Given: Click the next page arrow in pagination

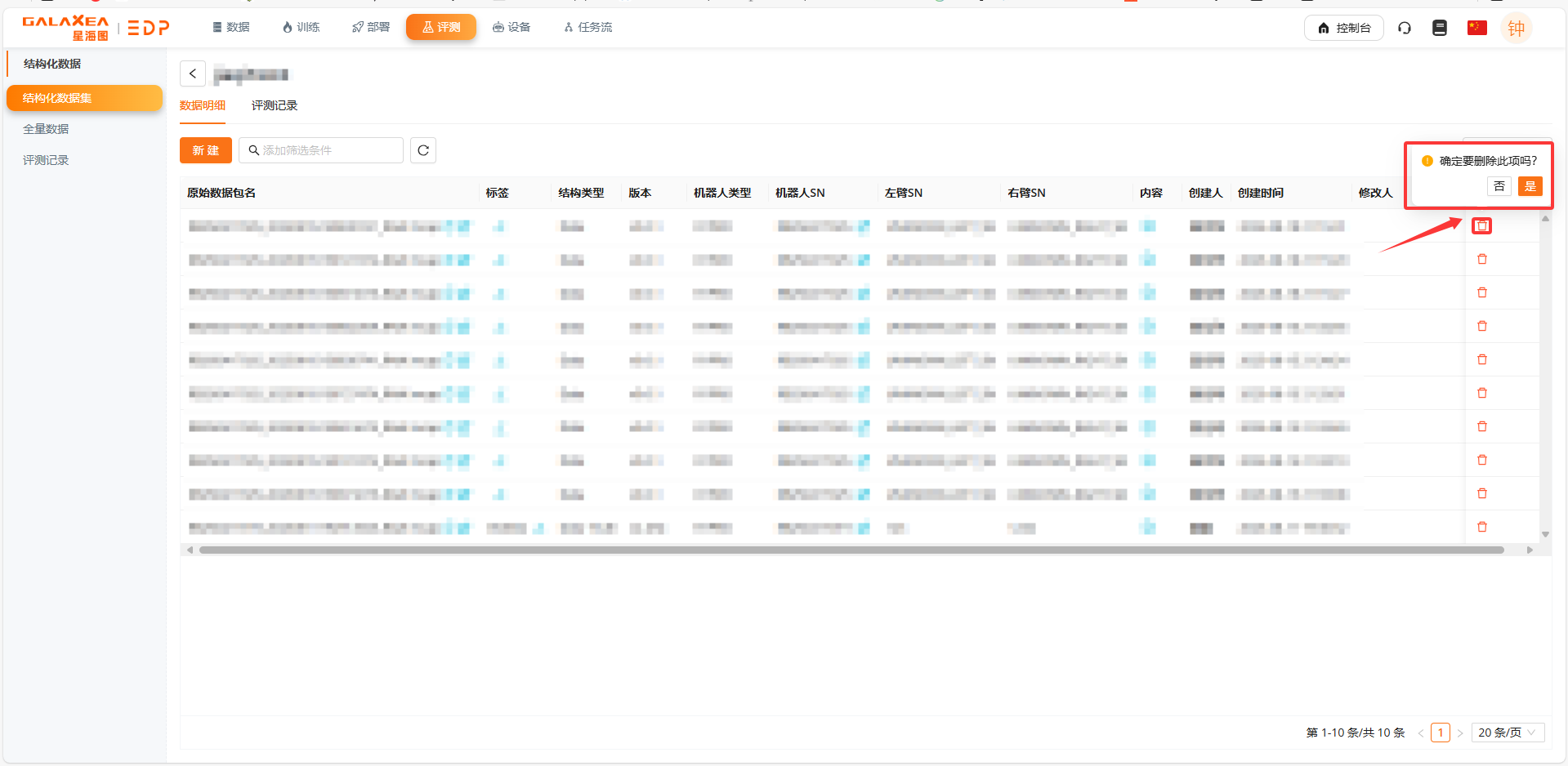Looking at the screenshot, I should (x=1460, y=733).
